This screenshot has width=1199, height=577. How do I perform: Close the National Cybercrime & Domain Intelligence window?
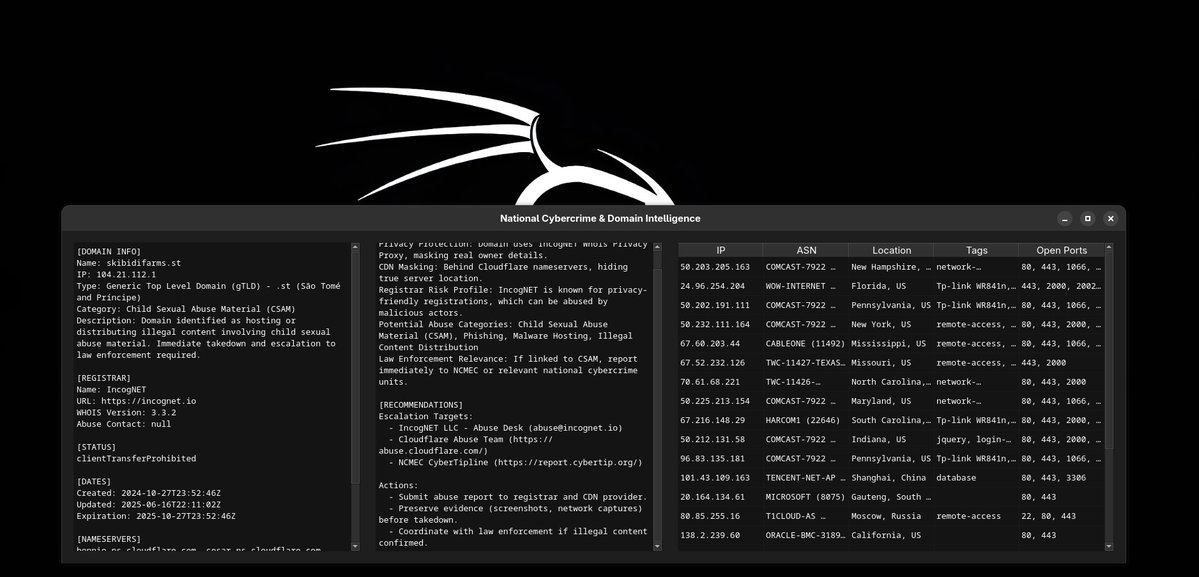coord(1111,219)
